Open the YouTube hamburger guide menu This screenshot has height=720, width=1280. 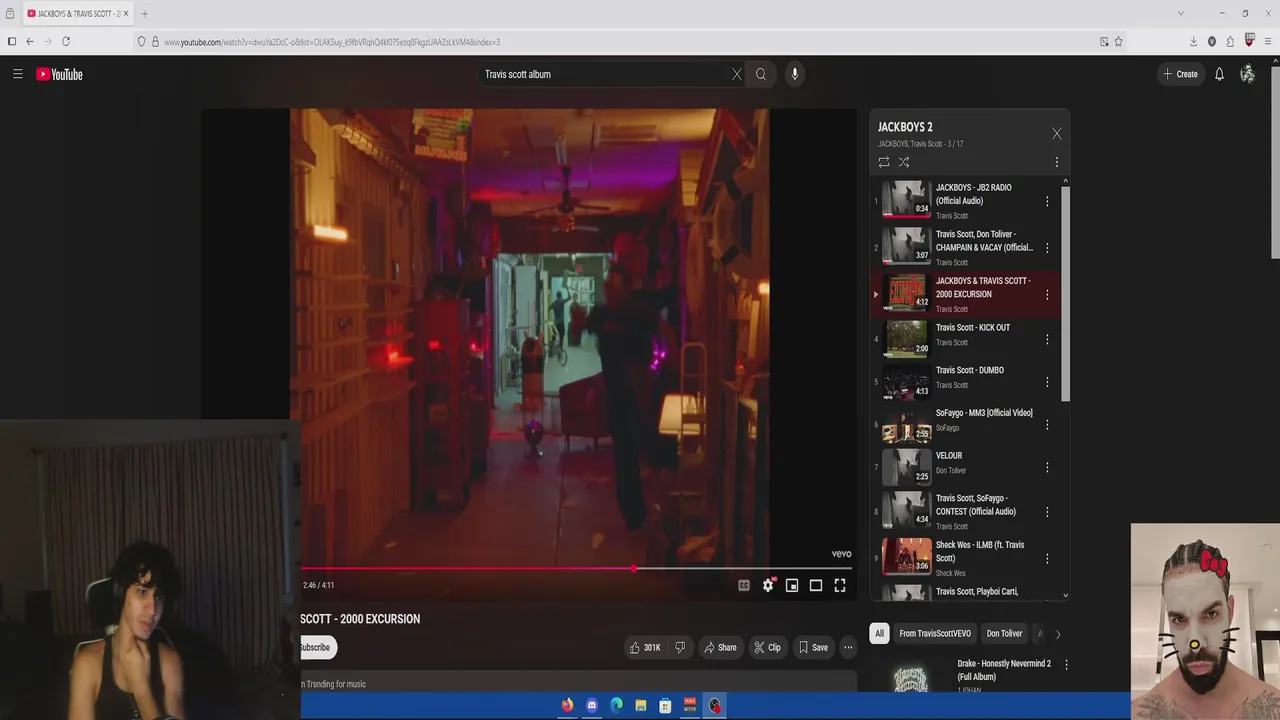(17, 74)
